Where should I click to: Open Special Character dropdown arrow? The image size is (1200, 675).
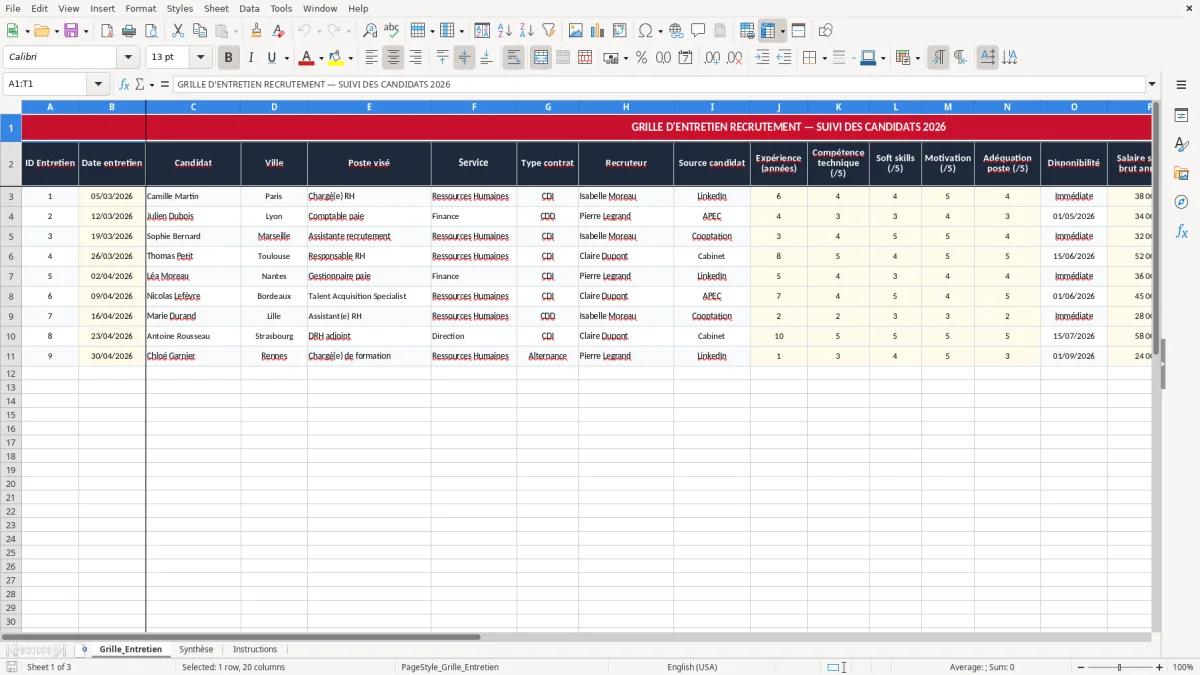point(661,31)
